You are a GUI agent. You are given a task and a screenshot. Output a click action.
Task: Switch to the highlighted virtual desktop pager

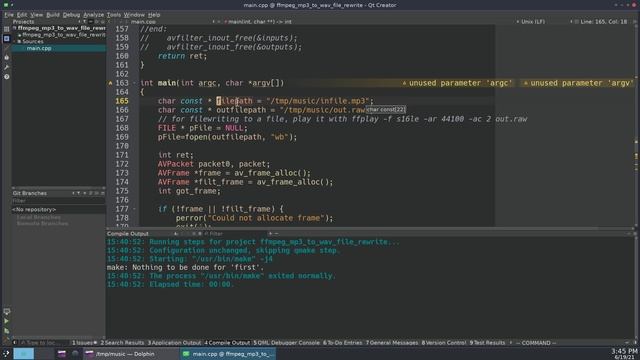24,353
